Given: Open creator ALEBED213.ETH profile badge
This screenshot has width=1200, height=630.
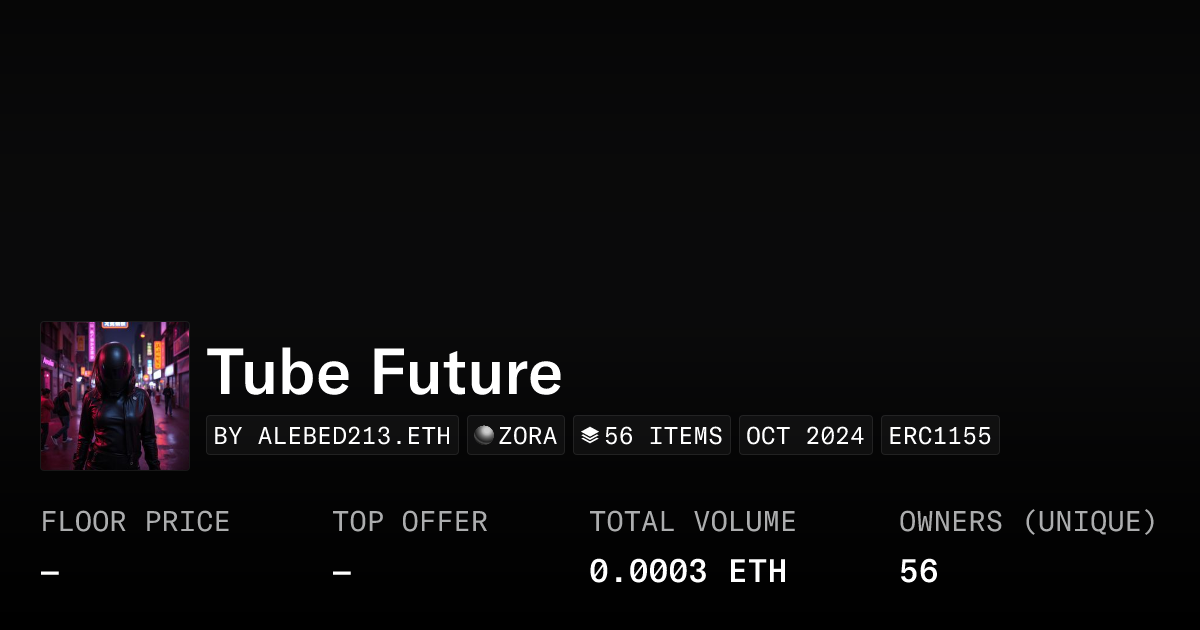Looking at the screenshot, I should [x=332, y=435].
